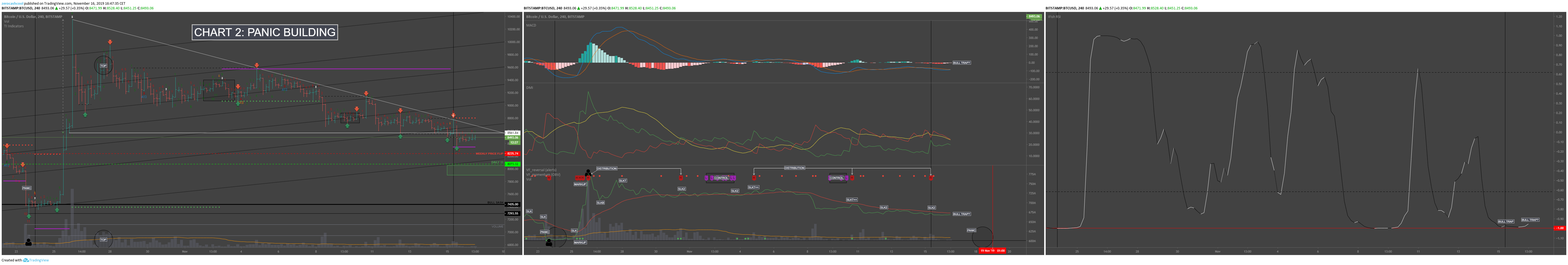Select the green 8071.51 price label

point(512,163)
